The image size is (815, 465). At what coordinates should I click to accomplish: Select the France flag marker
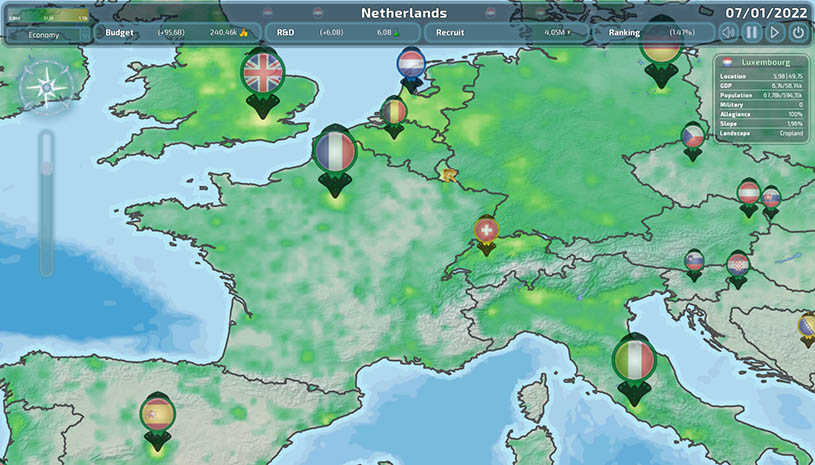[x=334, y=152]
